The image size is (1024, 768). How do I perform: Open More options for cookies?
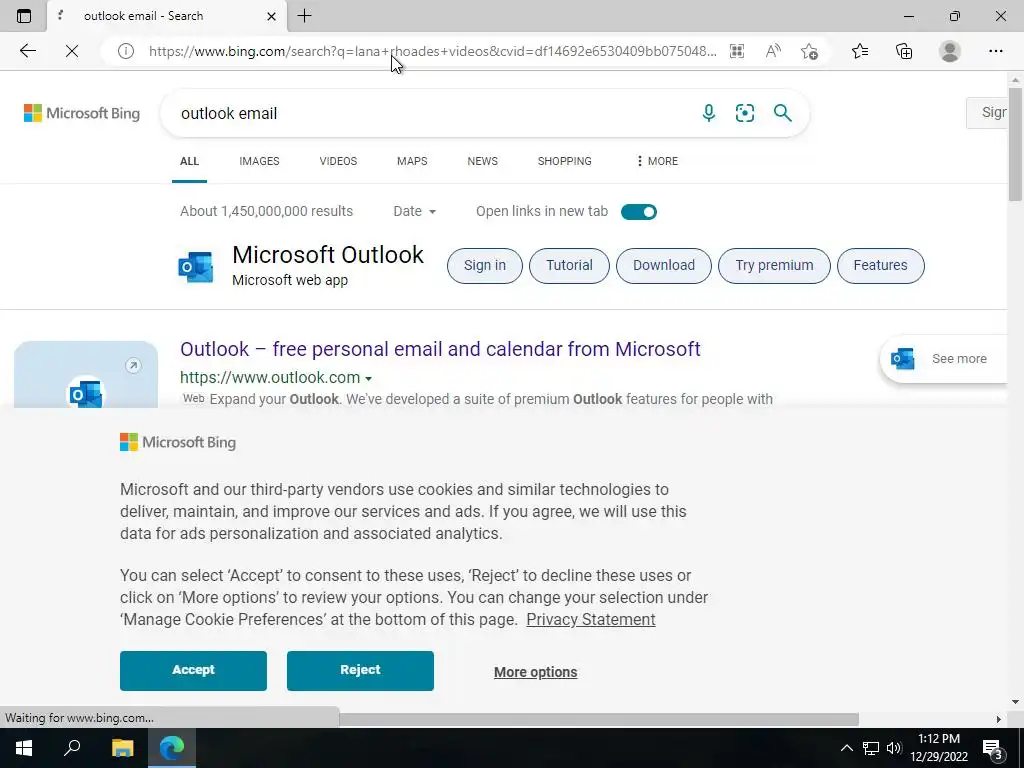(536, 672)
